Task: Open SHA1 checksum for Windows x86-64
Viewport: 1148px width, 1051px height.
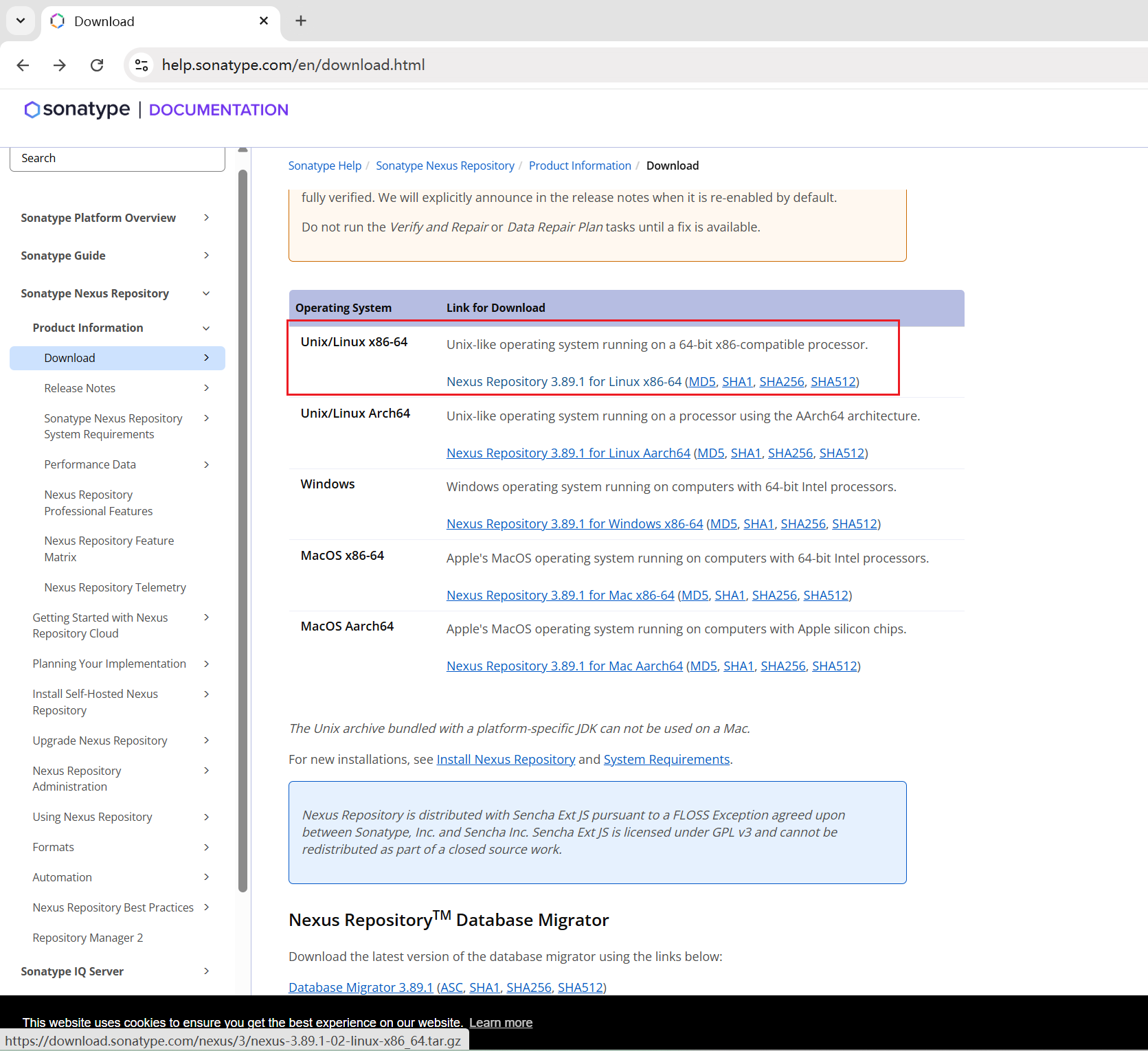Action: 758,524
